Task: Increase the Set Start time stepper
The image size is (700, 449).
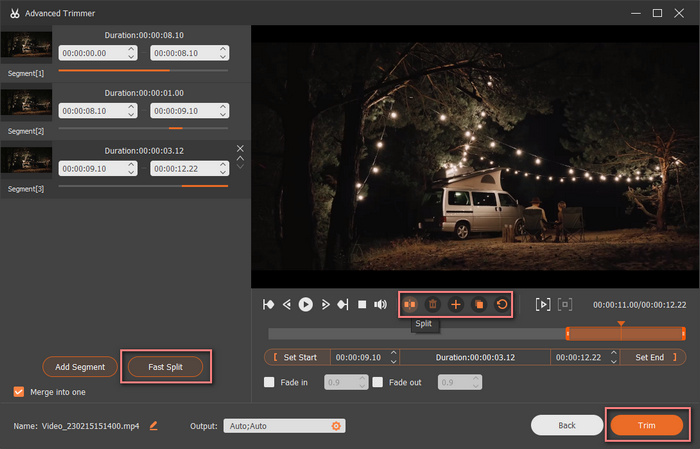Action: [393, 353]
